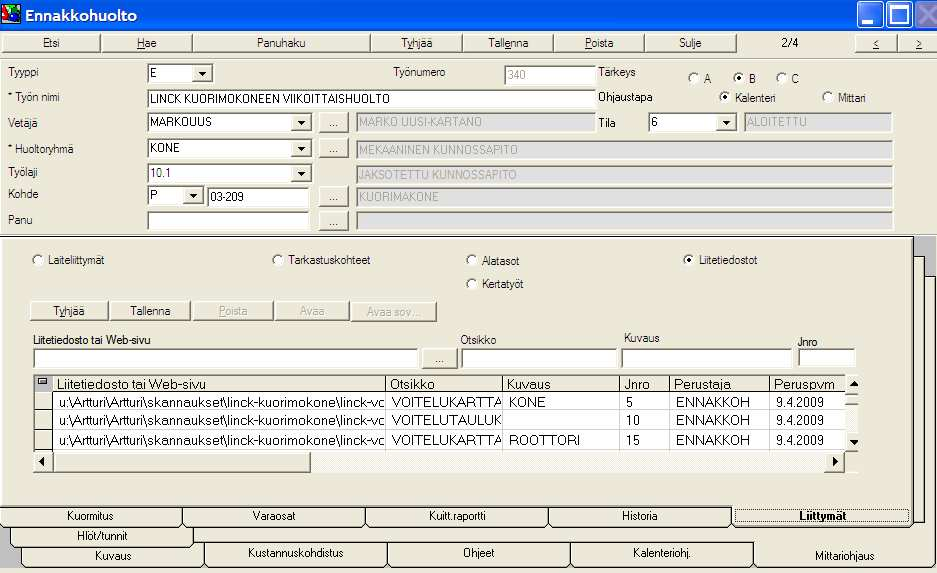The width and height of the screenshot is (937, 573).
Task: Open the Työlaji dropdown showing 10.1
Action: (301, 174)
